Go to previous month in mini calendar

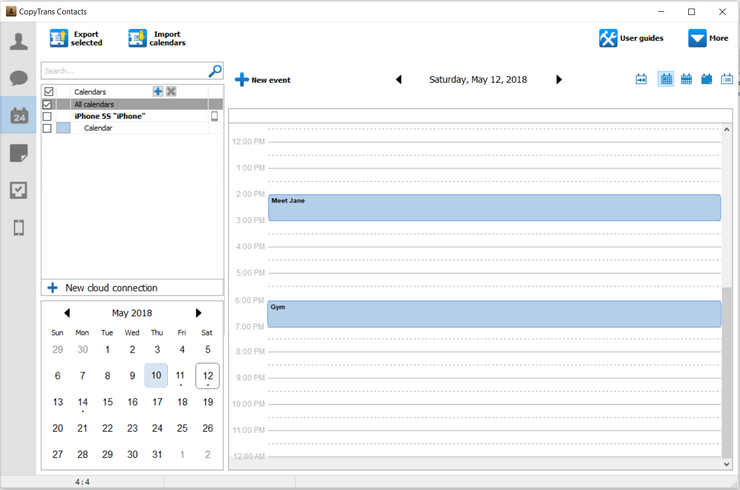click(67, 313)
